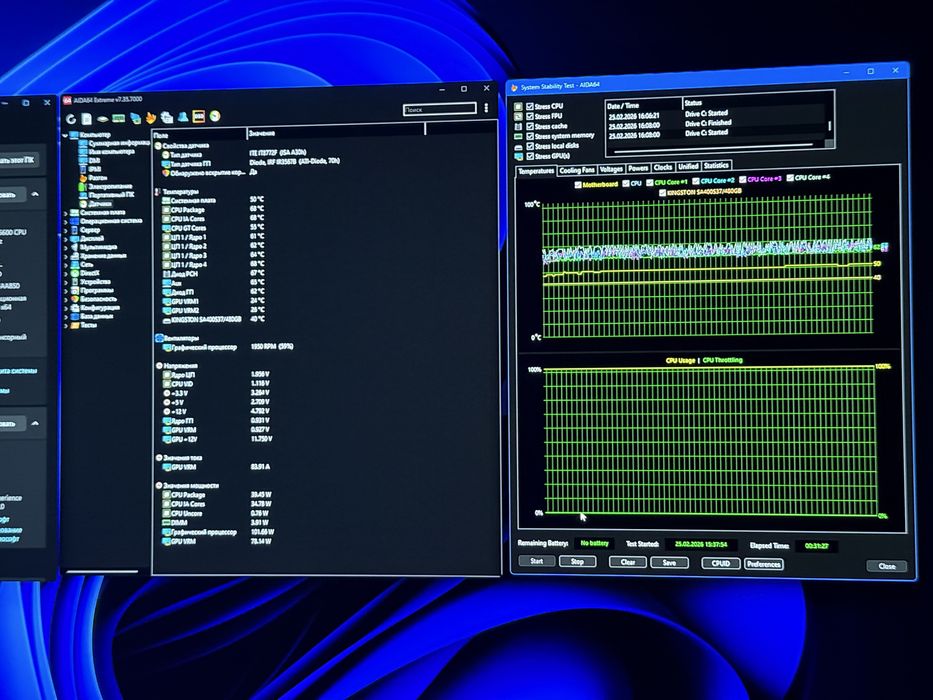933x700 pixels.
Task: Collapse the Компьютер tree node
Action: 65,135
